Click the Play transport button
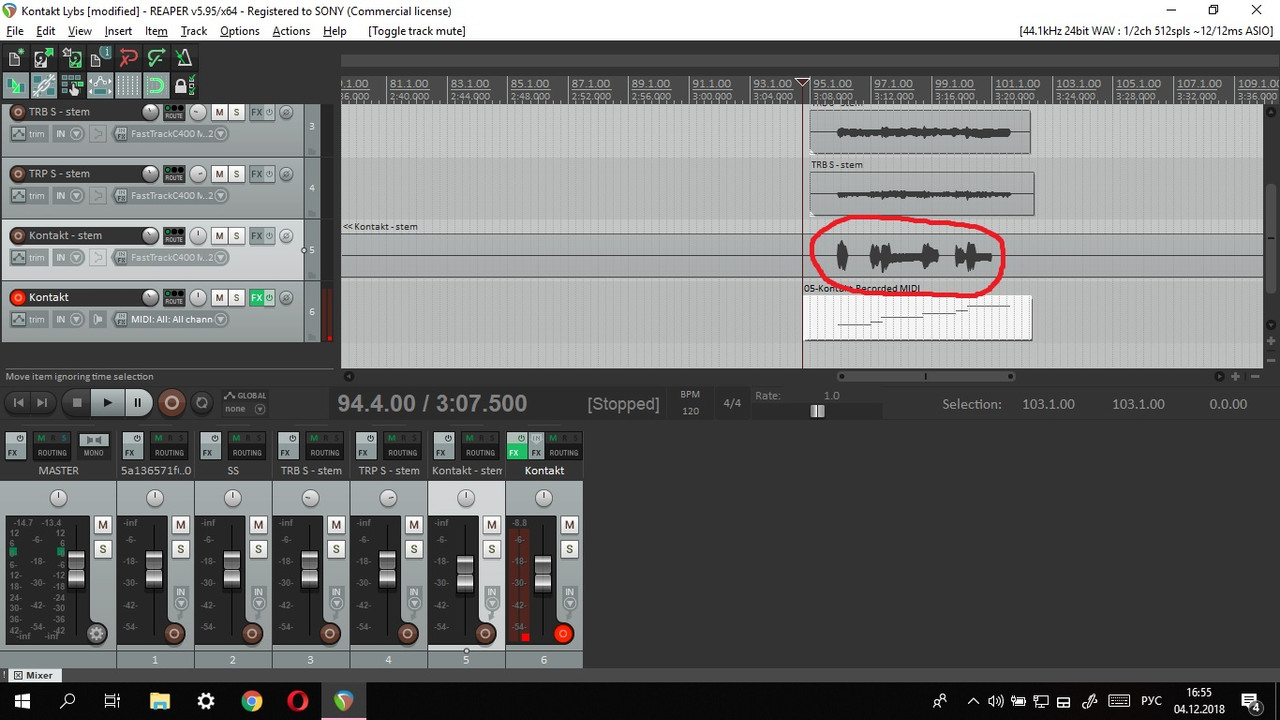The height and width of the screenshot is (720, 1280). coord(107,403)
